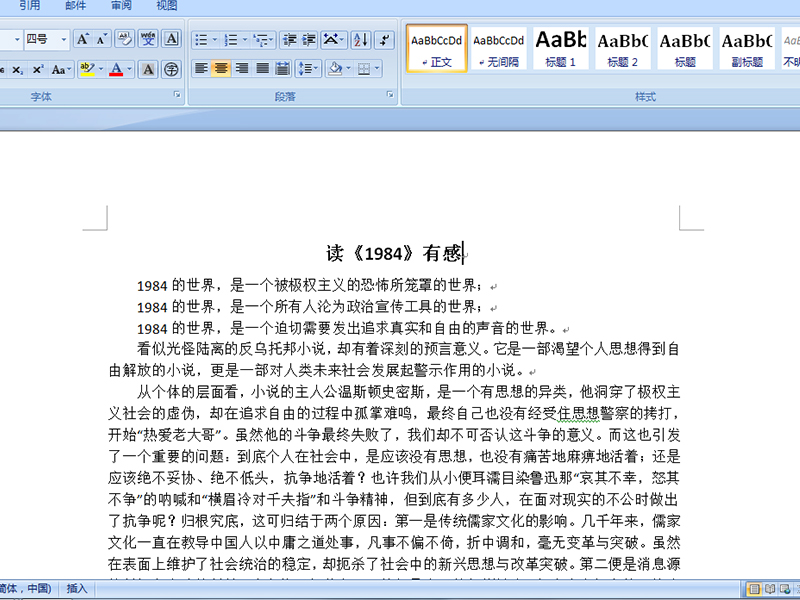This screenshot has height=600, width=800.
Task: Switch to the 视图 ribbon tab
Action: click(x=167, y=6)
